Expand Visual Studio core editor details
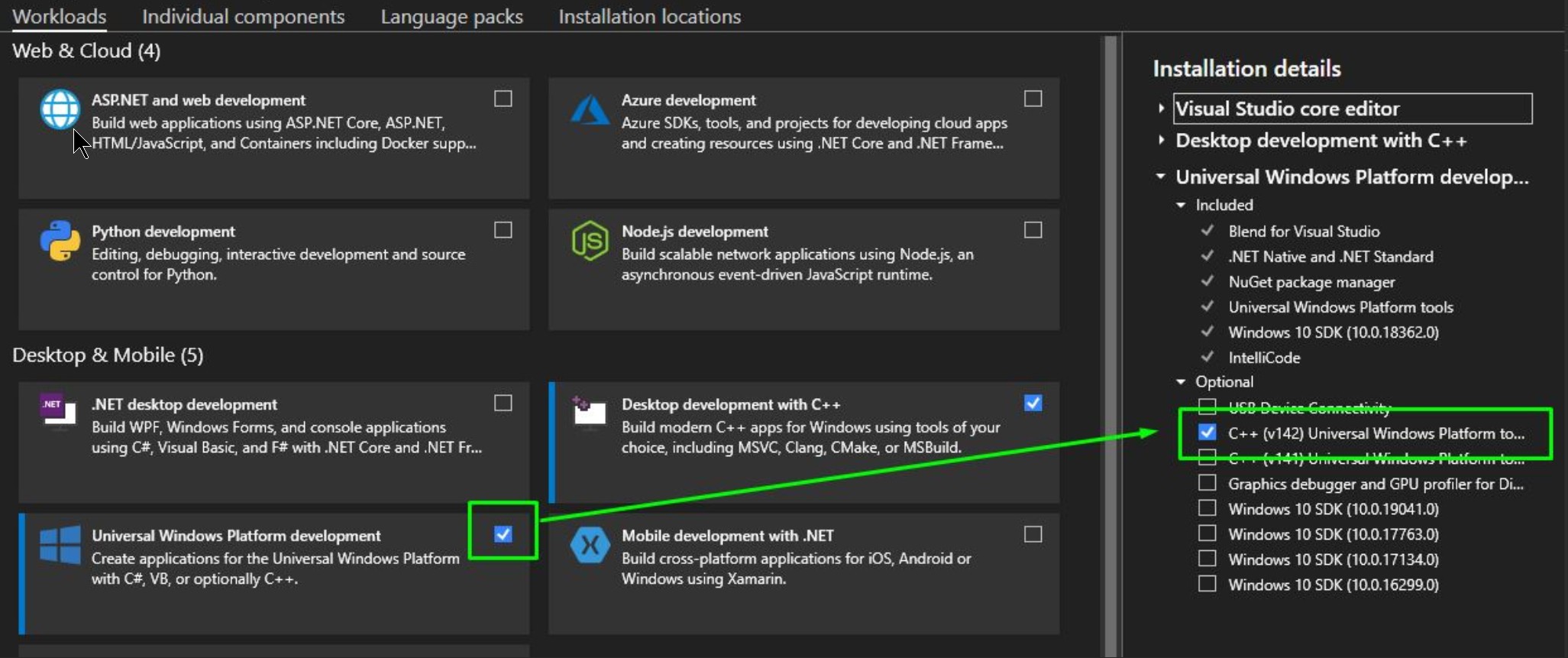The image size is (1568, 658). pos(1161,109)
